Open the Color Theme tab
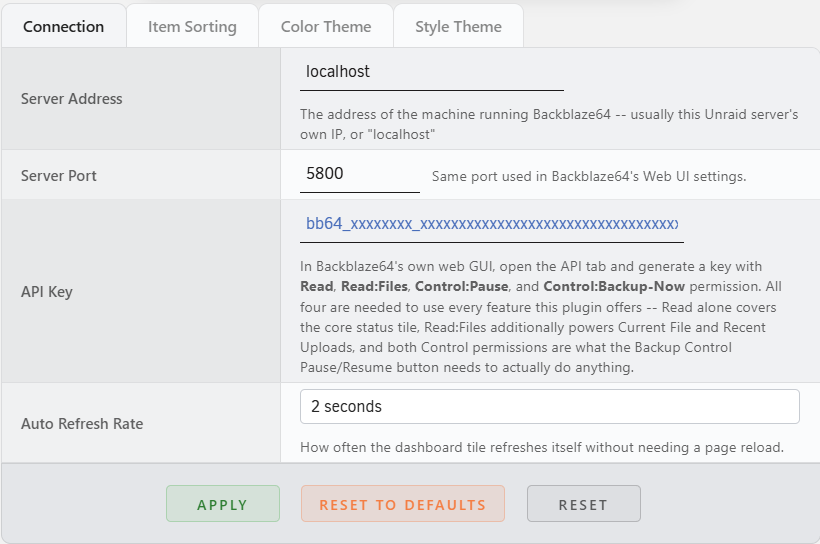 pyautogui.click(x=326, y=26)
